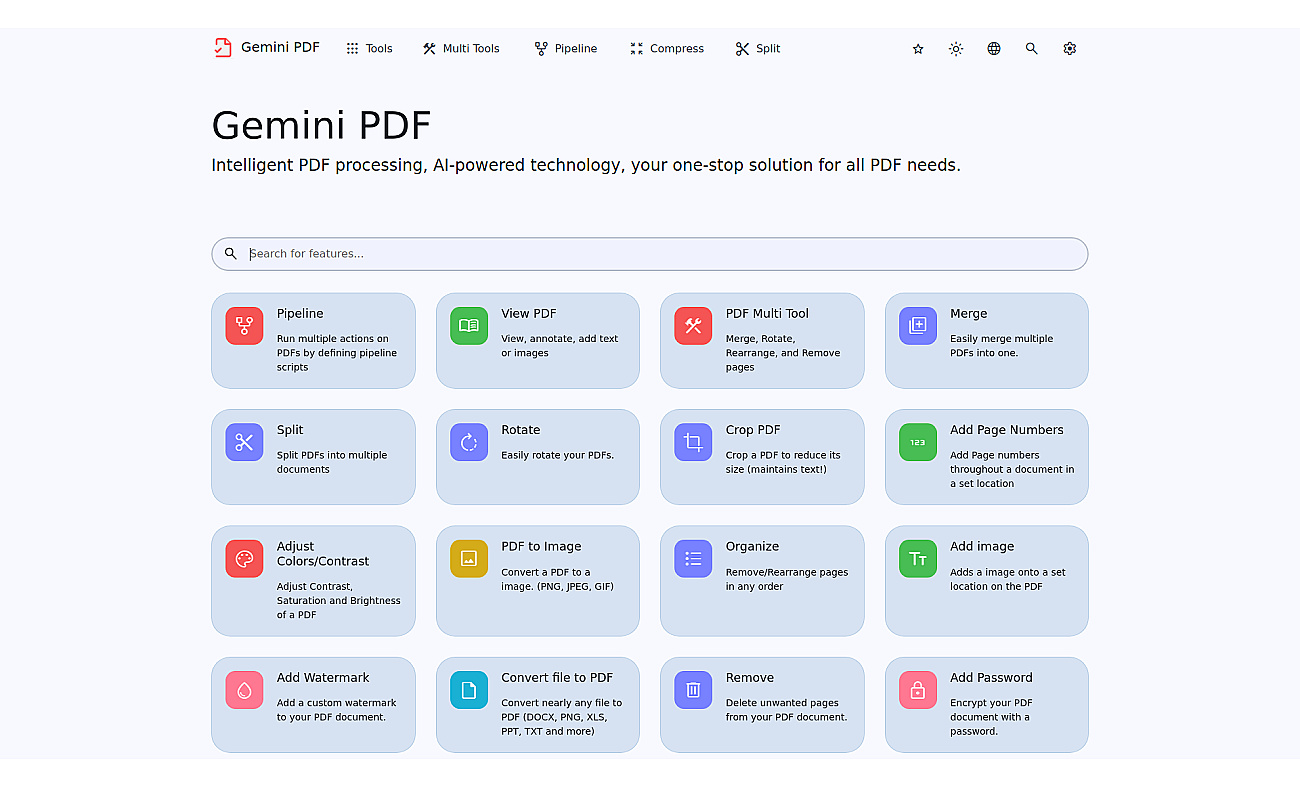Image resolution: width=1300 pixels, height=788 pixels.
Task: Click the View PDF green book icon
Action: (x=469, y=326)
